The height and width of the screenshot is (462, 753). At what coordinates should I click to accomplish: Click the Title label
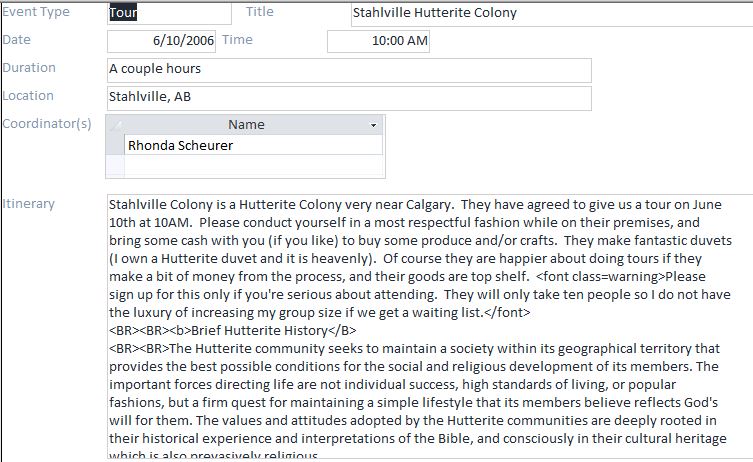coord(259,12)
